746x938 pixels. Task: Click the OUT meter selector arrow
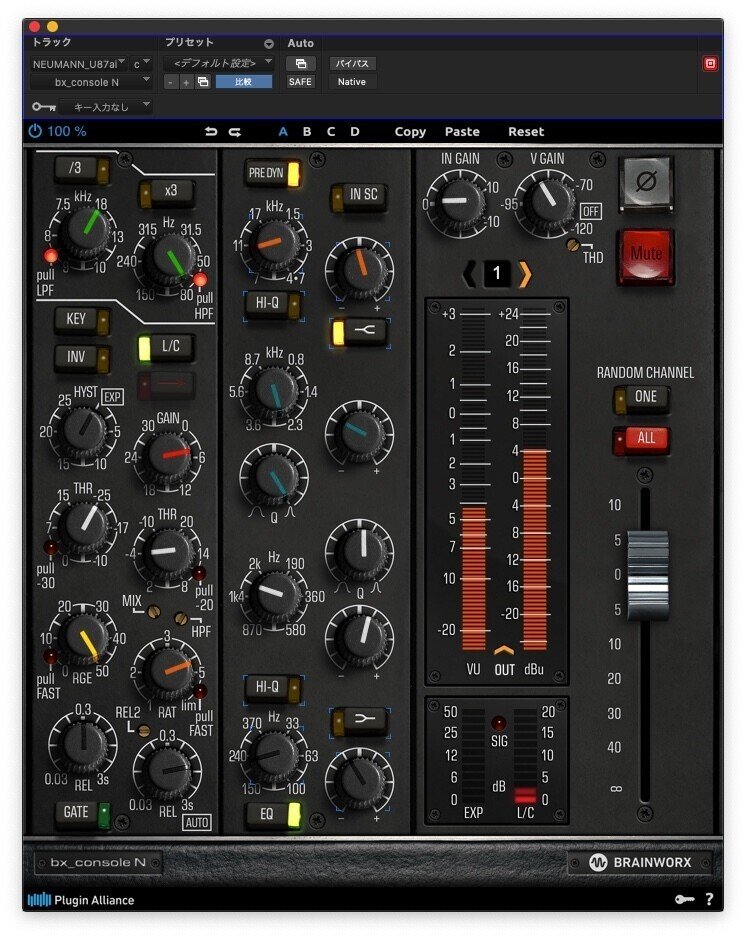[504, 650]
